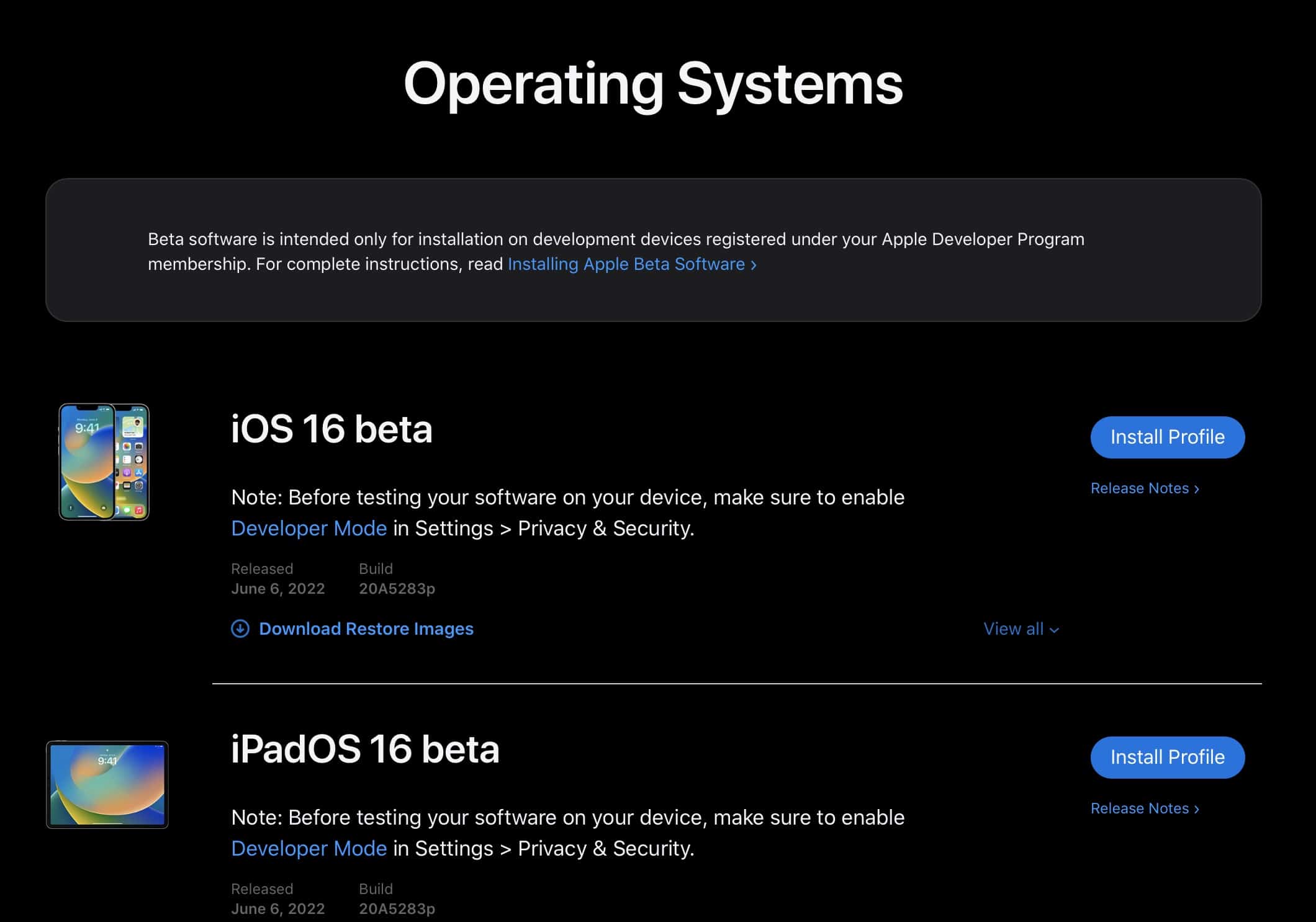
Task: Click the iPadOS 16 beta Install Profile button
Action: point(1167,757)
